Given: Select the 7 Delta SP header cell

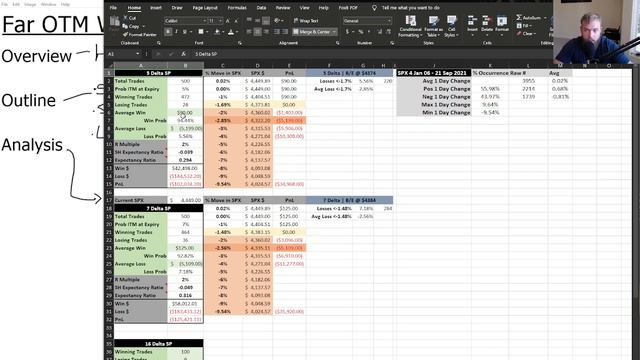Looking at the screenshot, I should 158,209.
